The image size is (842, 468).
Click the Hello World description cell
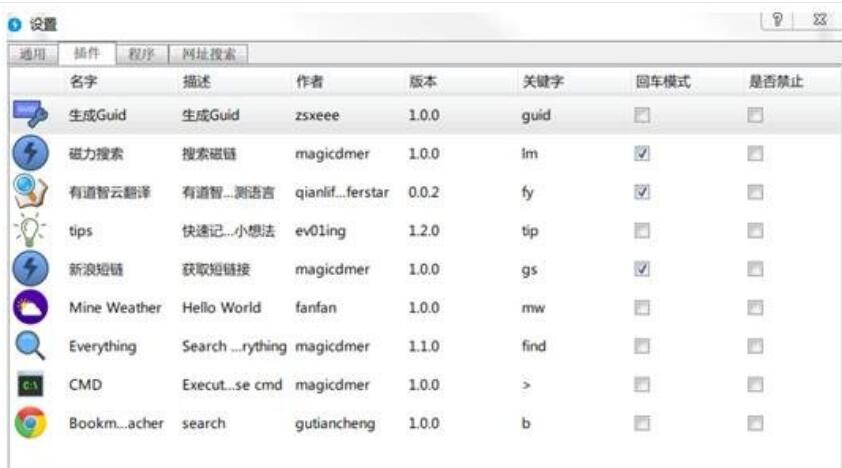[222, 308]
